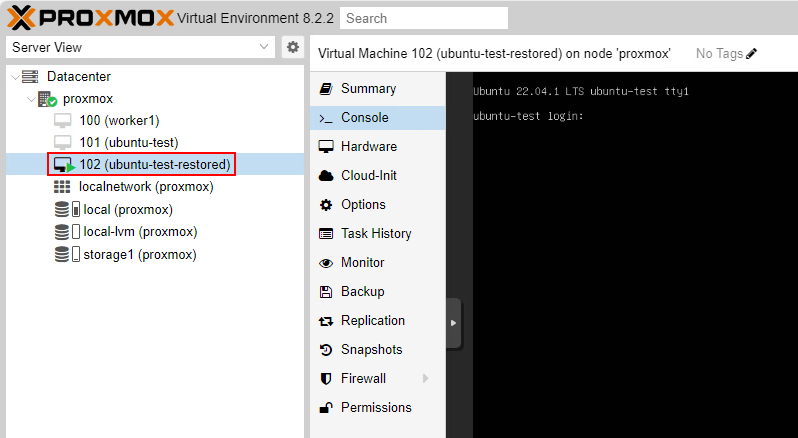Collapse the proxmox node in tree

point(30,99)
